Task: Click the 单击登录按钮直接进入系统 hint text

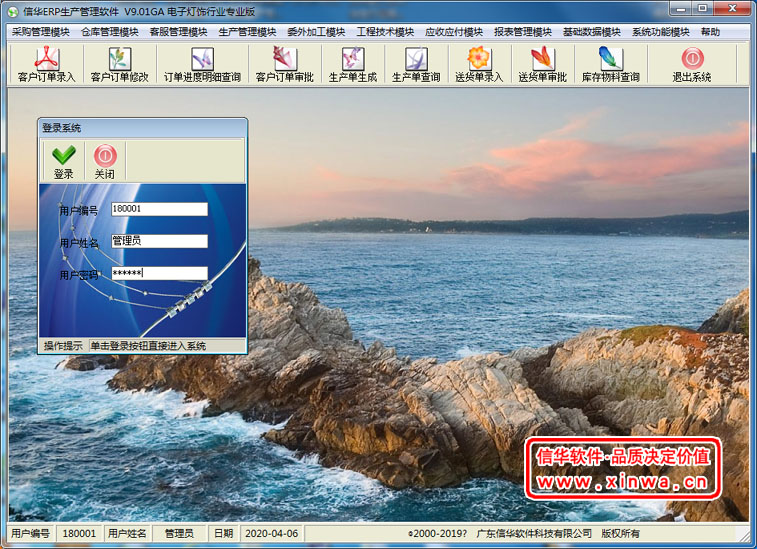Action: point(148,346)
